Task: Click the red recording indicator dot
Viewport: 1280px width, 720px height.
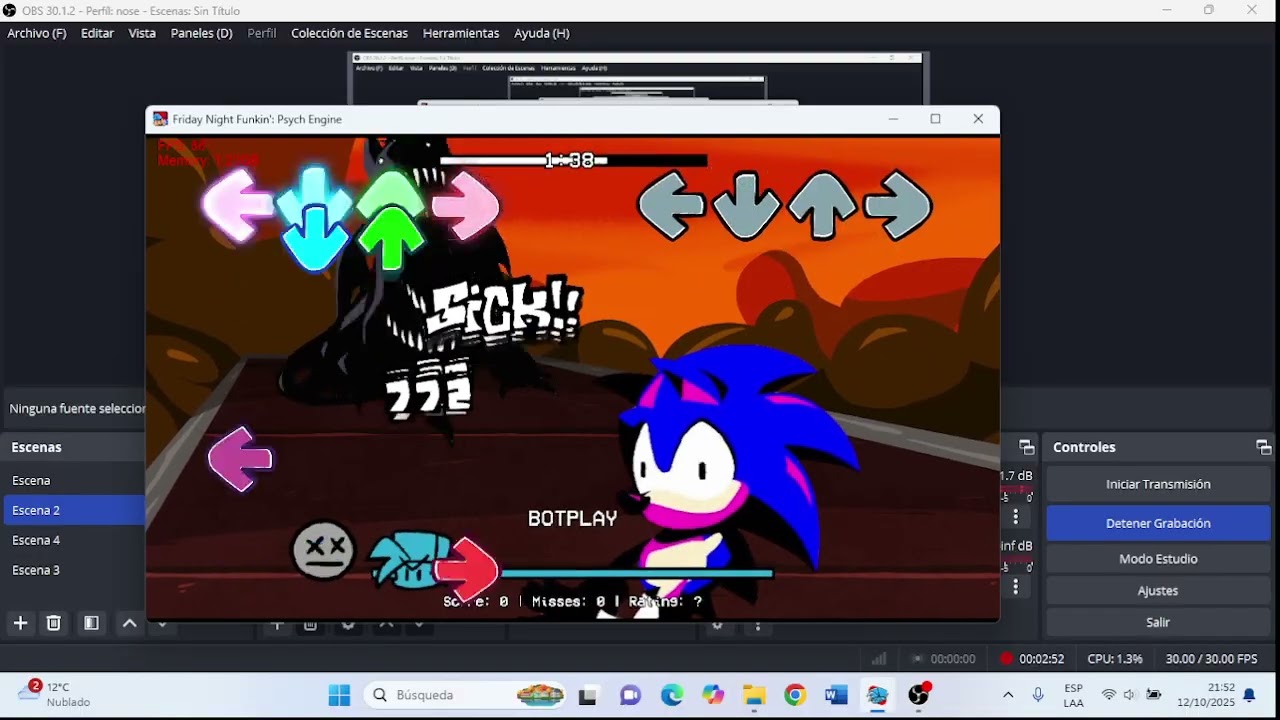Action: pos(1006,659)
